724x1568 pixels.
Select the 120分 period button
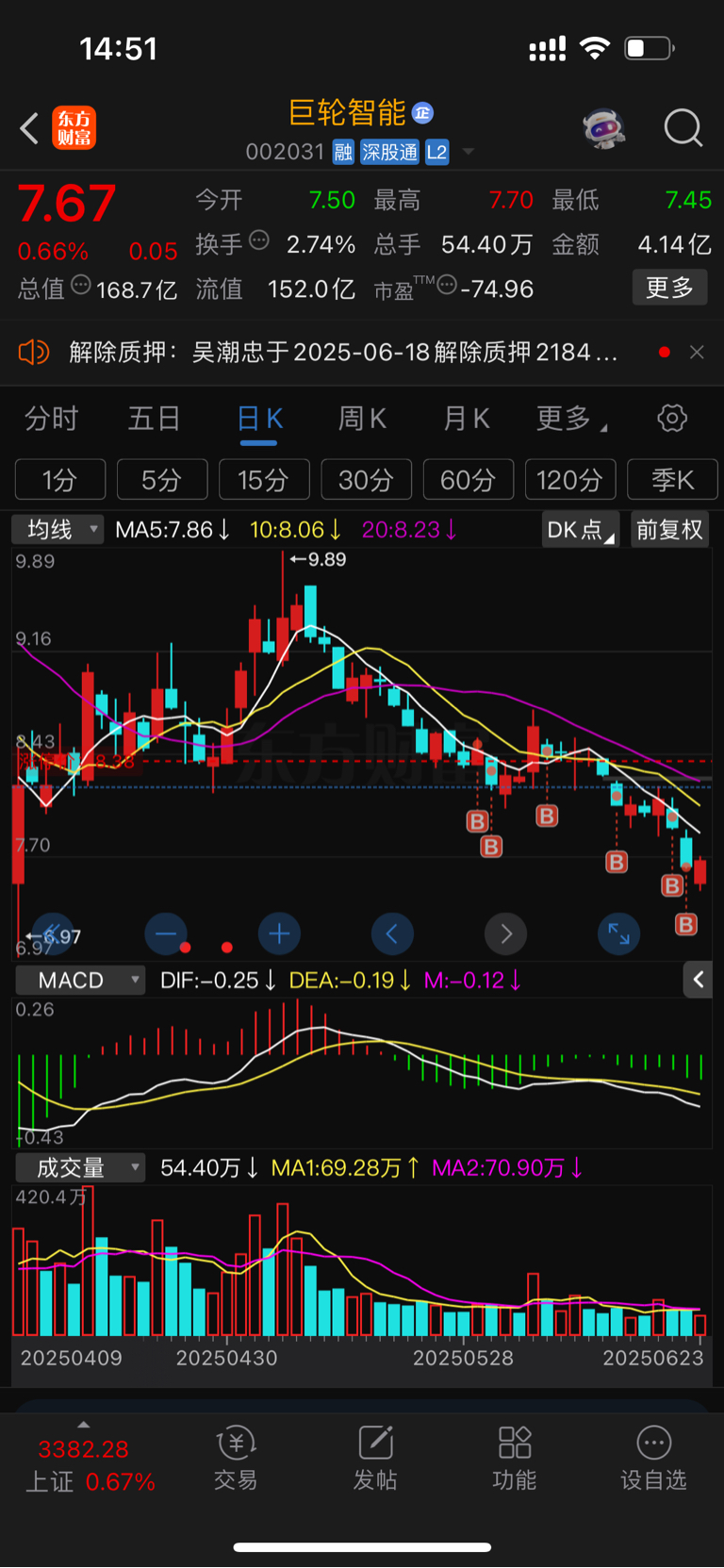point(570,480)
